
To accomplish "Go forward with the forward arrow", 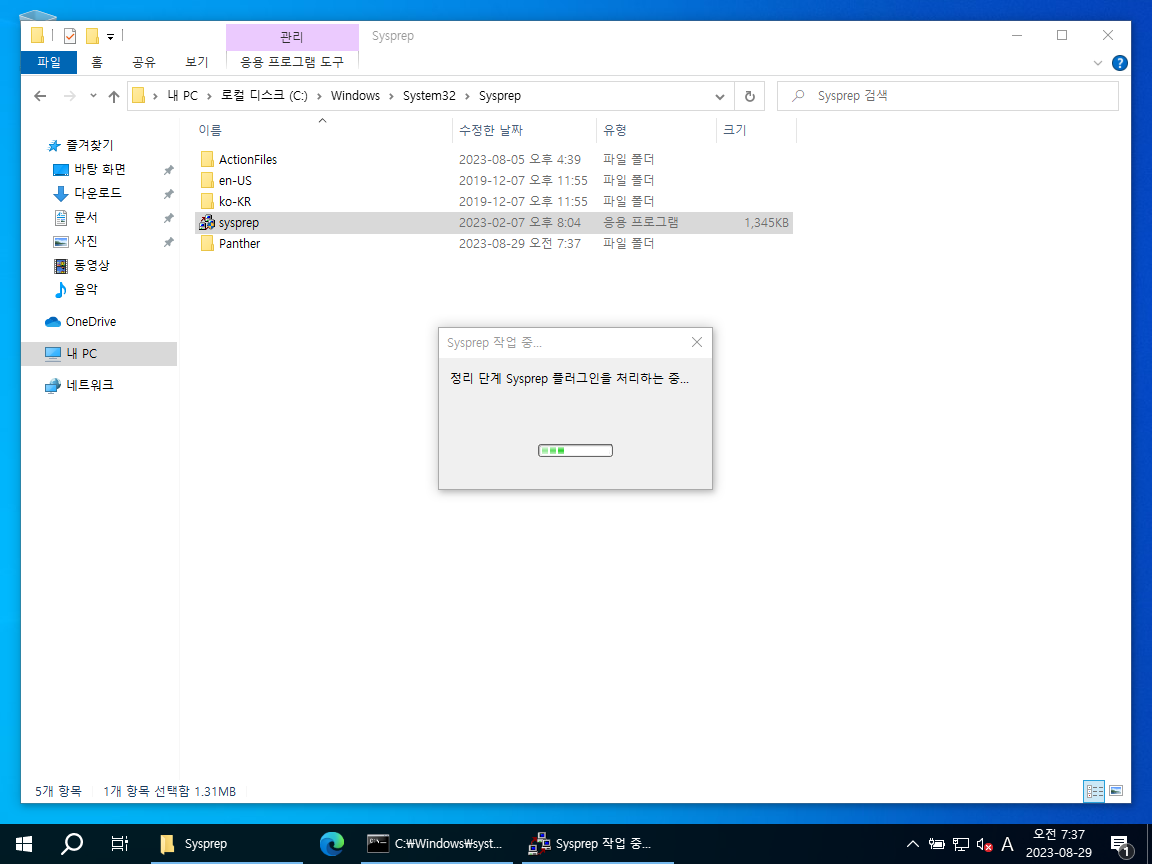I will click(x=70, y=96).
